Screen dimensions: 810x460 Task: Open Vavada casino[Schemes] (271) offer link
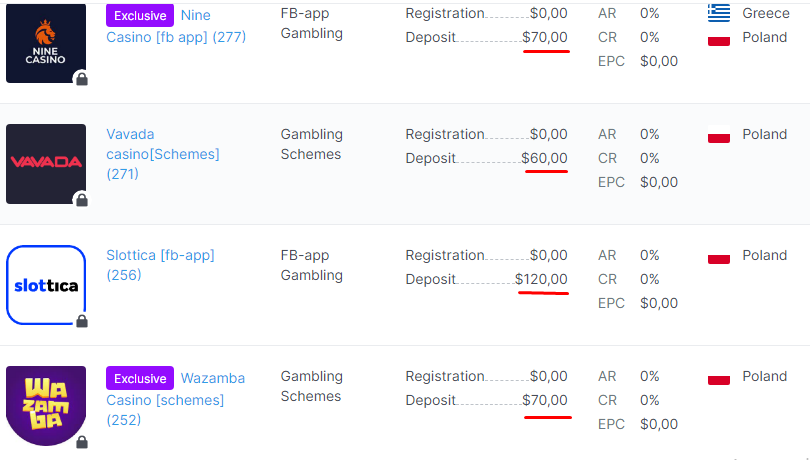pos(163,154)
